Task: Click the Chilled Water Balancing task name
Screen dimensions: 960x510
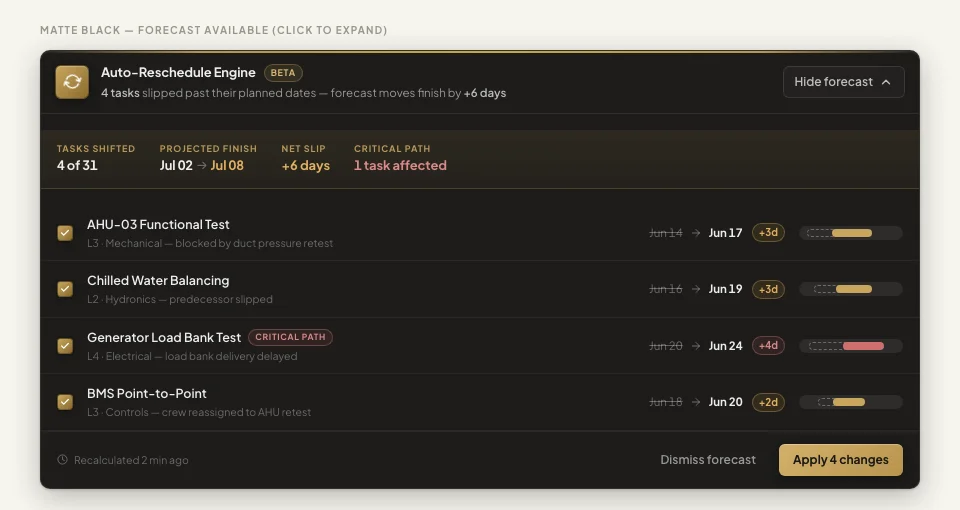Action: coord(158,280)
